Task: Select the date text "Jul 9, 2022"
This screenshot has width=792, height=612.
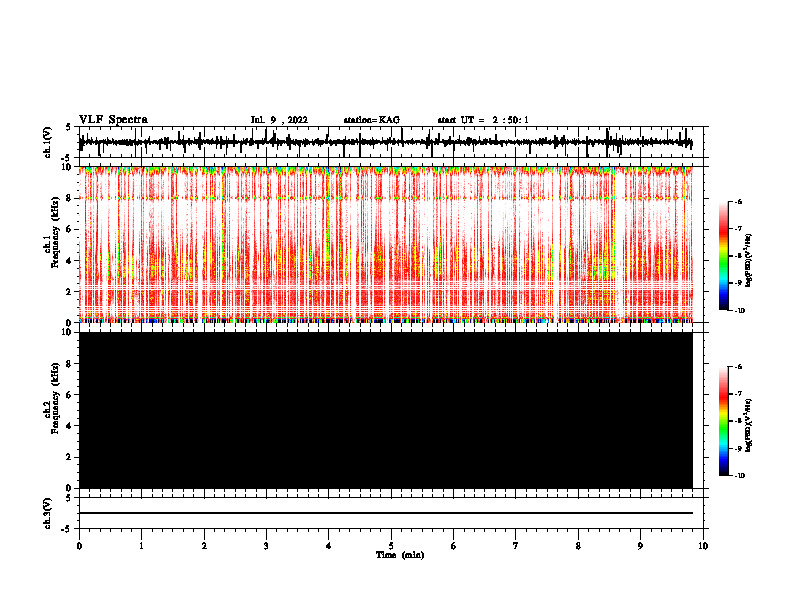Action: click(279, 120)
